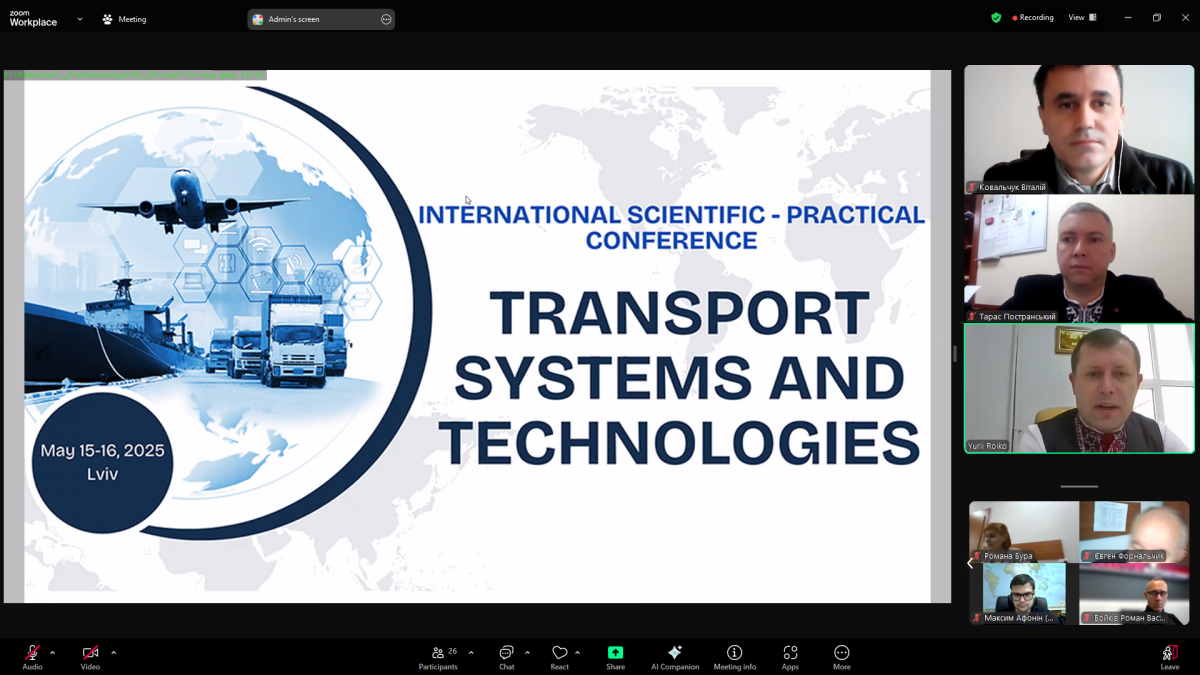Open AI Companion
The image size is (1200, 675).
pos(675,657)
